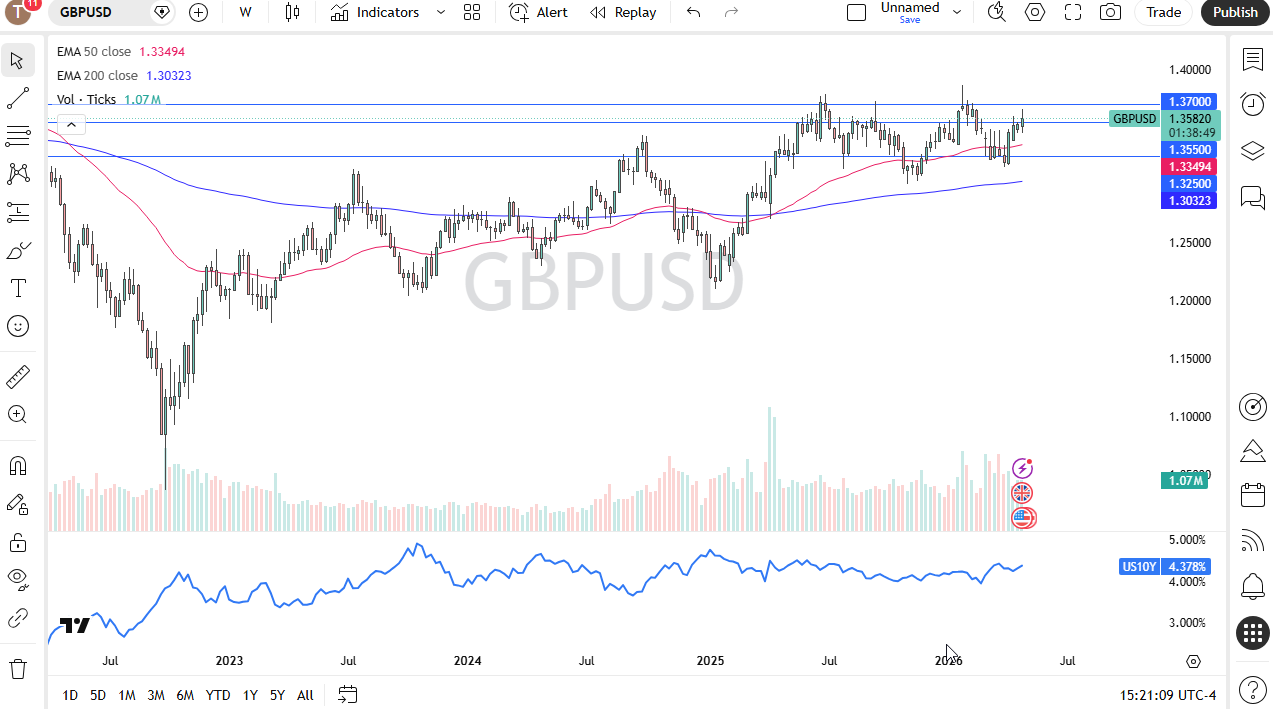Remove drawings with the trash icon
Screen dimensions: 1273x709
pos(17,667)
